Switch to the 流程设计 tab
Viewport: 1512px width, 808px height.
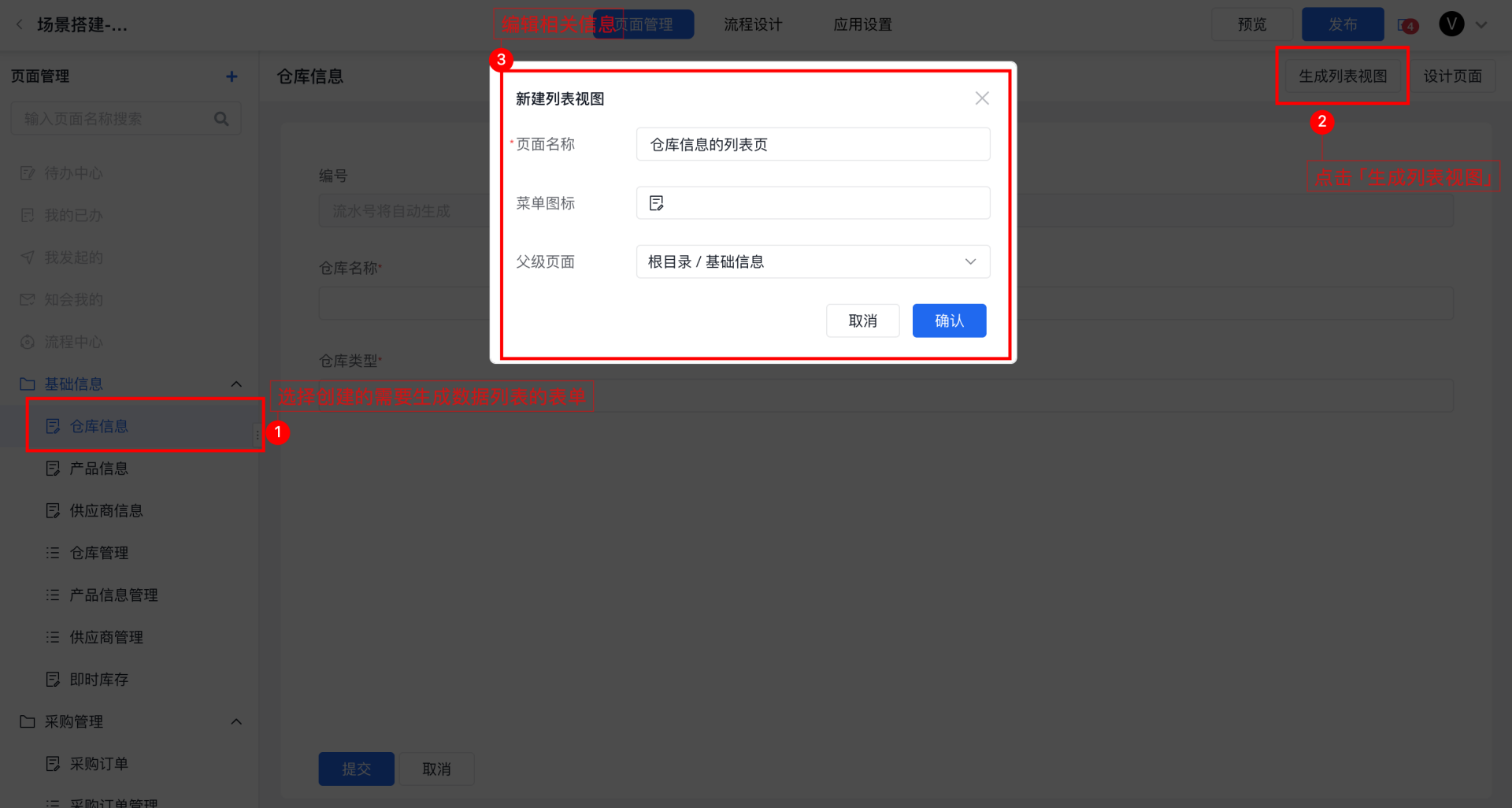(x=753, y=24)
